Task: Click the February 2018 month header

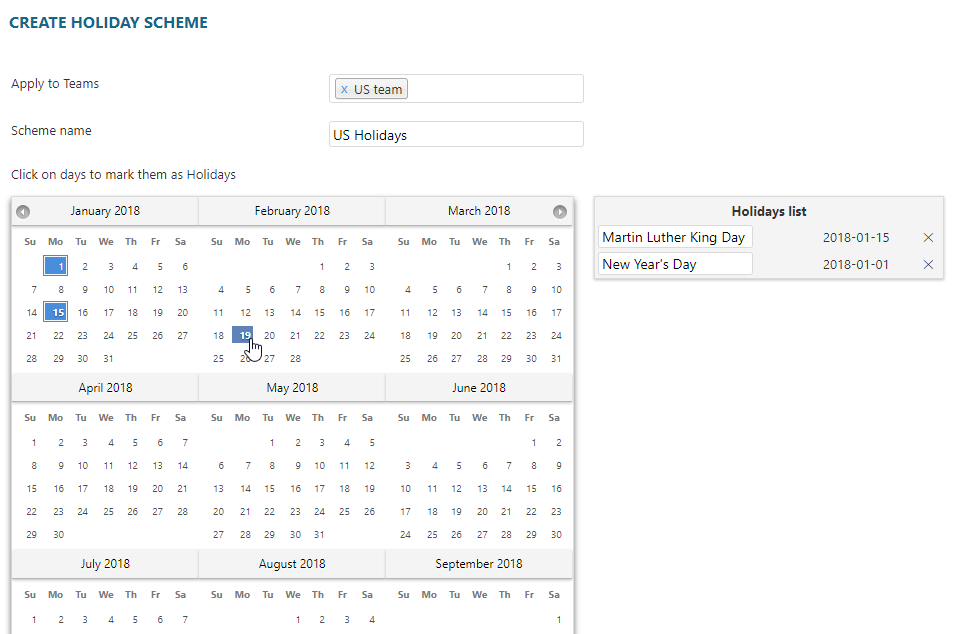Action: click(292, 211)
